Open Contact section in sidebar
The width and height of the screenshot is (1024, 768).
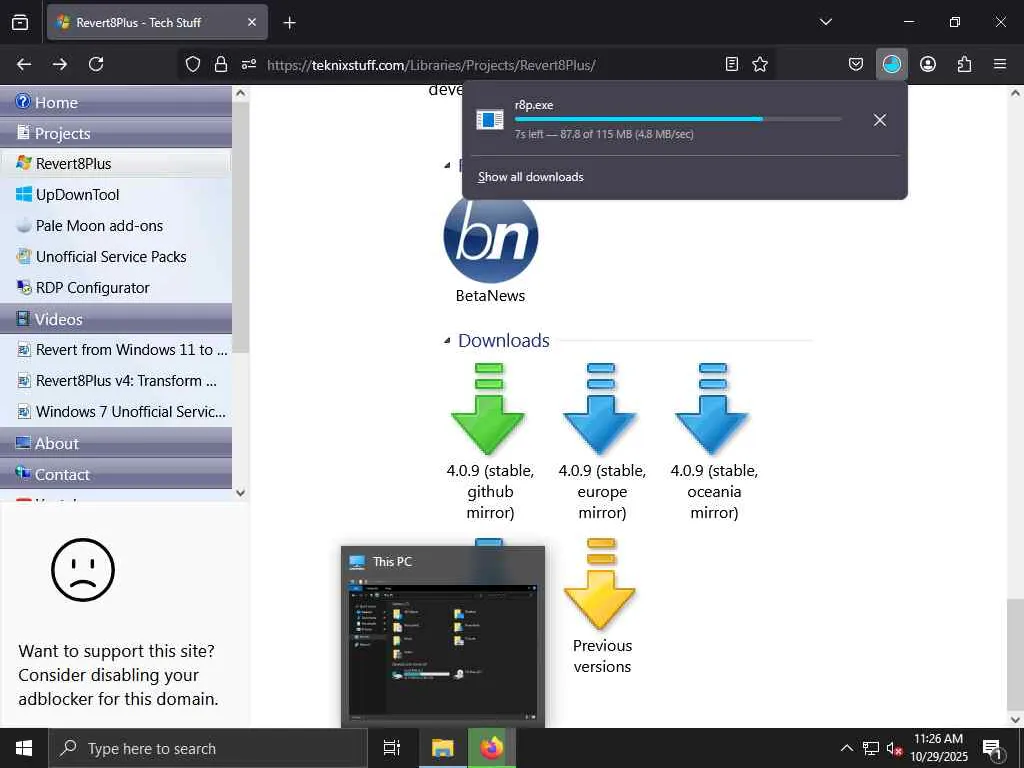pyautogui.click(x=116, y=474)
